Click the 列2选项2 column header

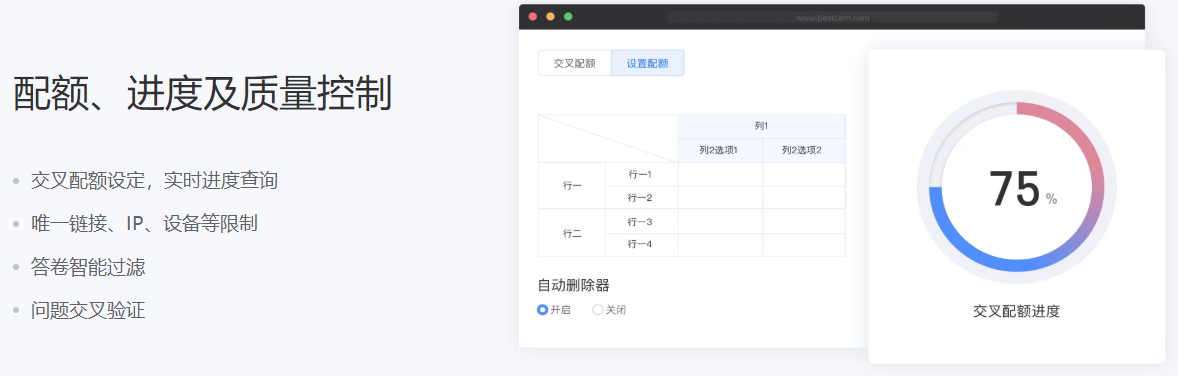[804, 150]
